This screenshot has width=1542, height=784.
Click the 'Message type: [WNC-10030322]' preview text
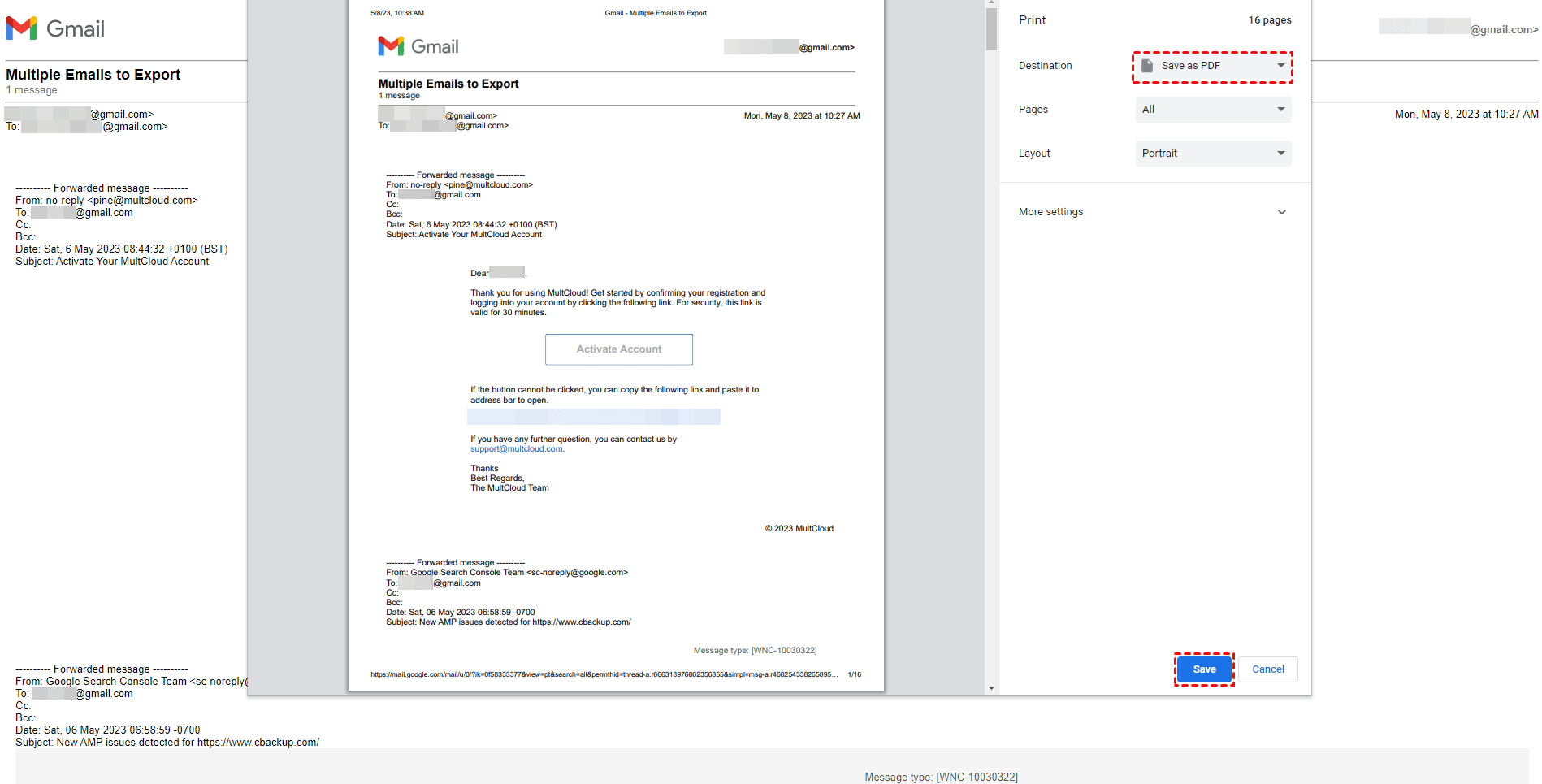[756, 651]
